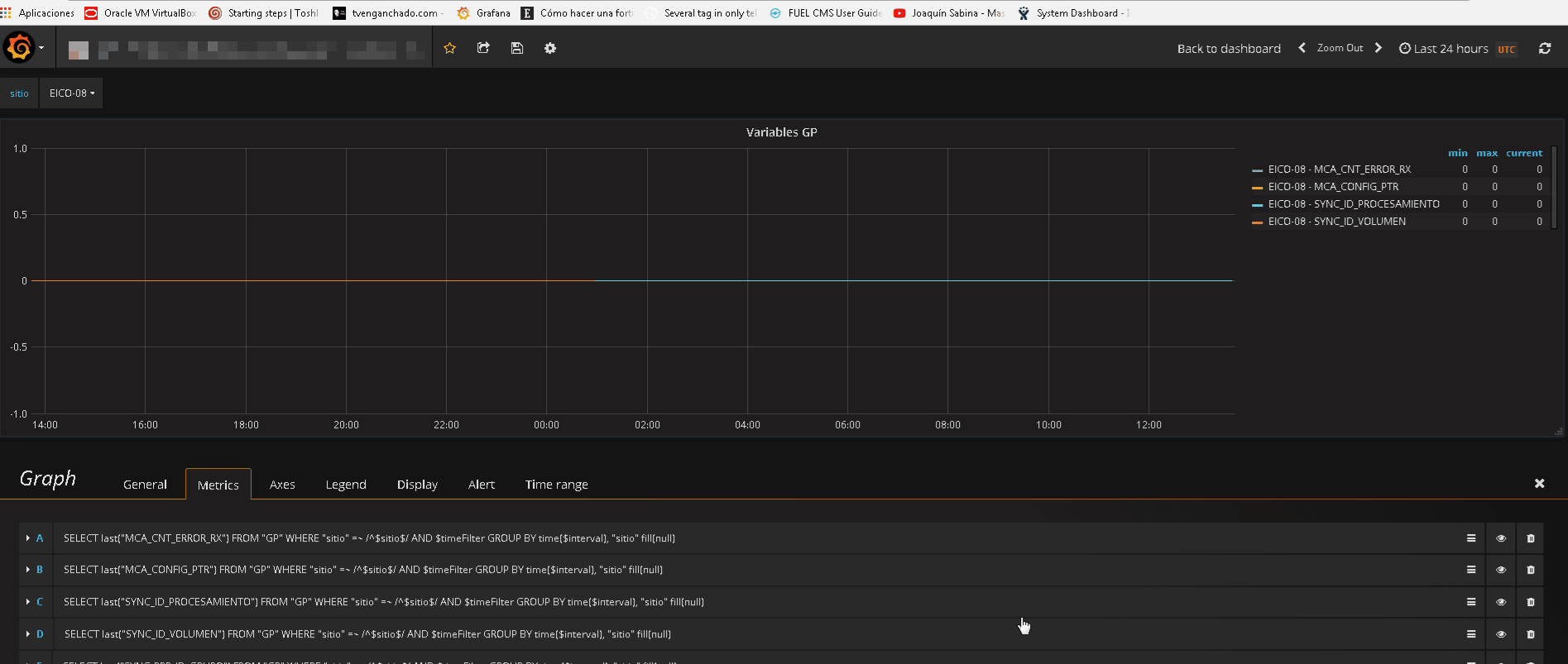
Task: Open Oracle VM VirtualBox bookmark
Action: (141, 13)
